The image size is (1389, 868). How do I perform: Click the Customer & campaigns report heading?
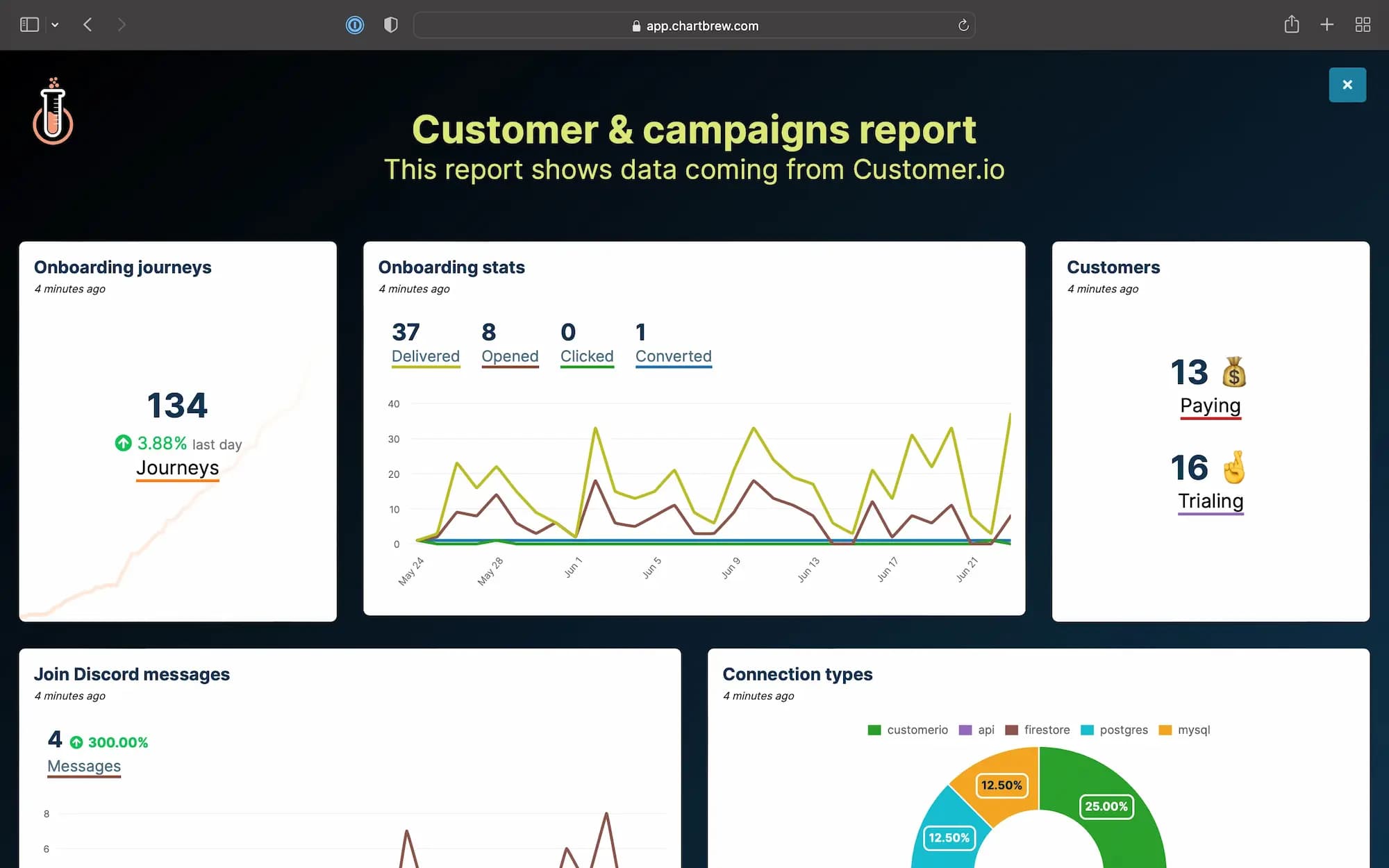pyautogui.click(x=694, y=130)
